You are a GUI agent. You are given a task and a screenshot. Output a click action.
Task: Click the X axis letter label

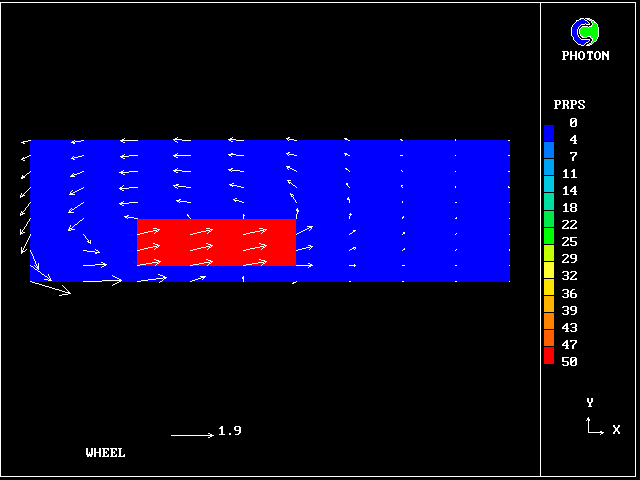tap(616, 430)
